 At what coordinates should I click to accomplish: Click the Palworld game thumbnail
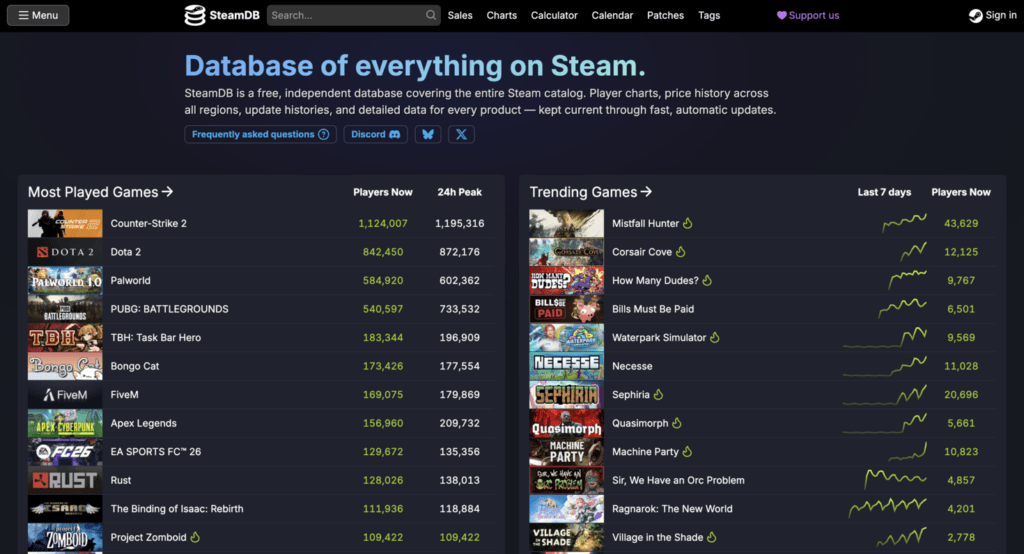65,280
